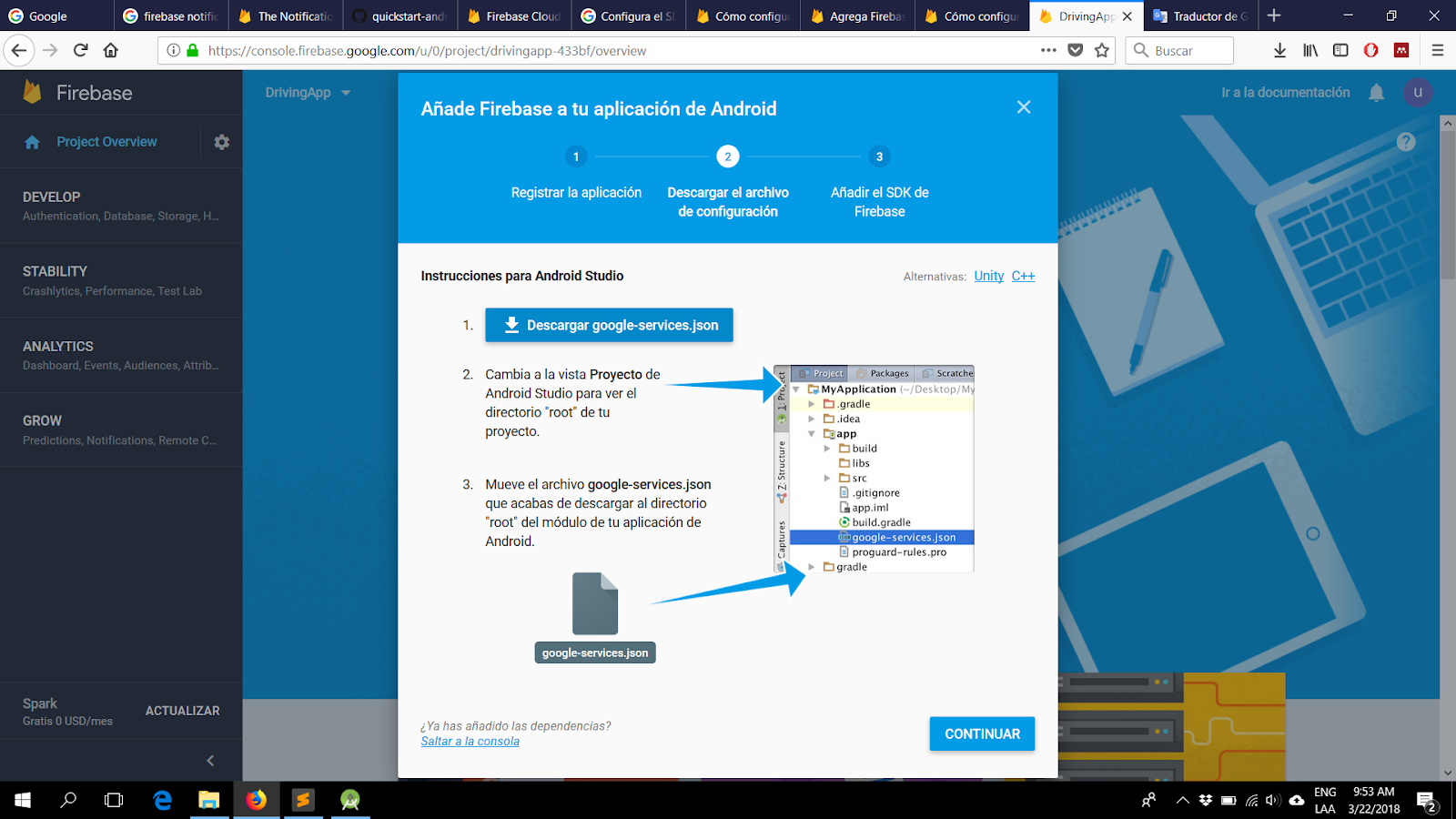Click the Firebase logo in sidebar
Image resolution: width=1456 pixels, height=819 pixels.
point(33,92)
